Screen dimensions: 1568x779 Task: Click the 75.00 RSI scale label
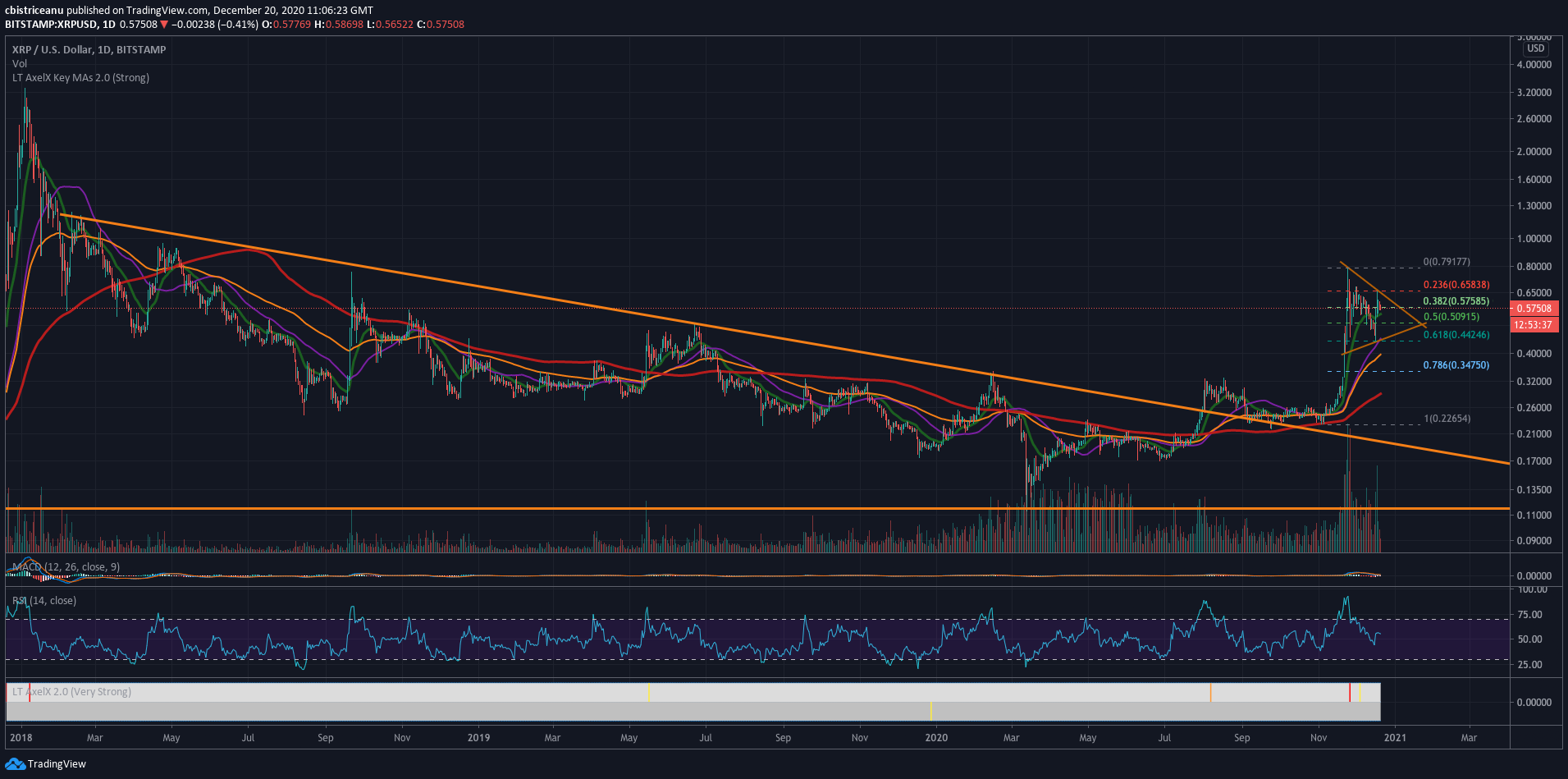point(1530,615)
